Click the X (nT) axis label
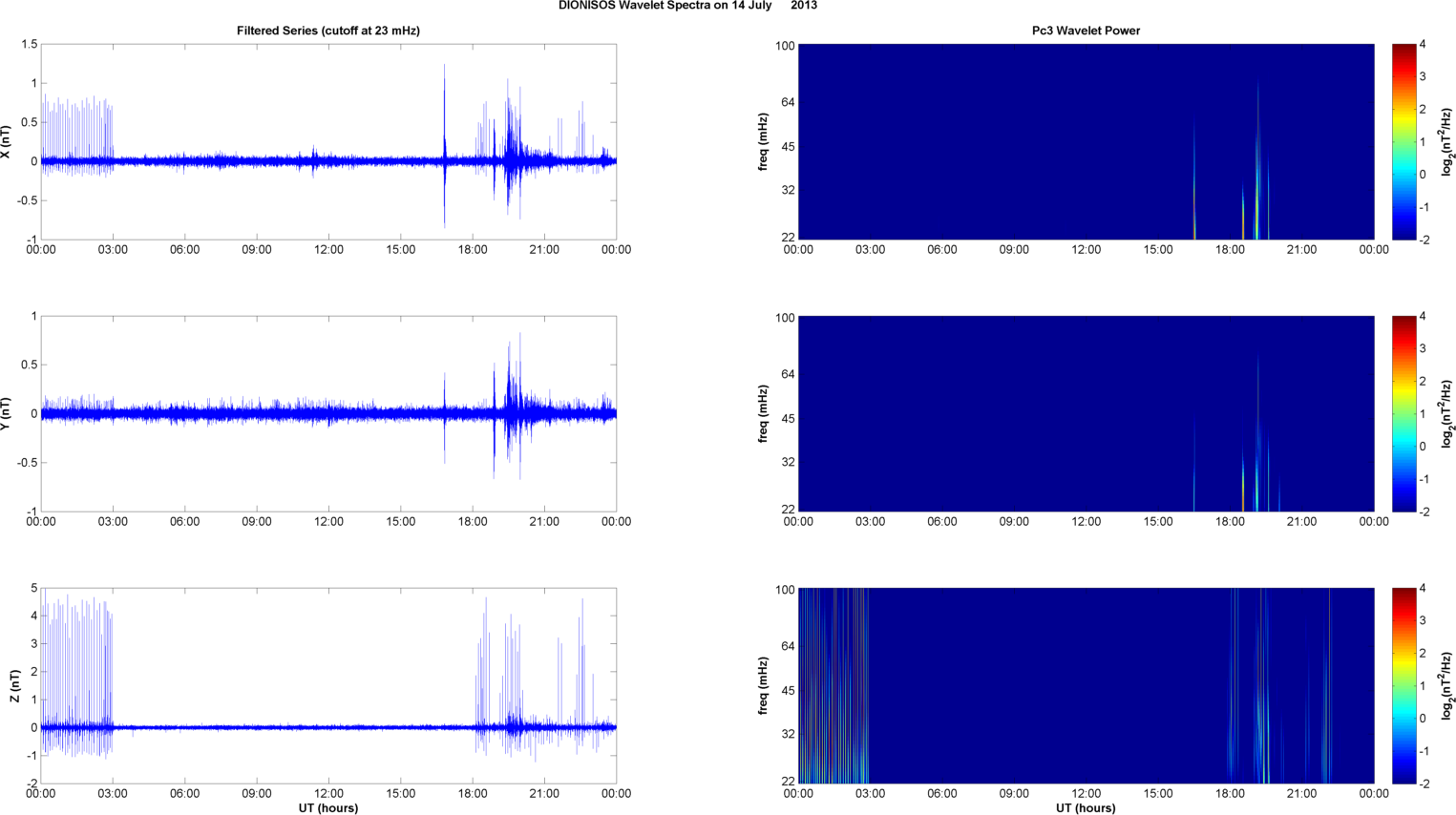 click(6, 142)
